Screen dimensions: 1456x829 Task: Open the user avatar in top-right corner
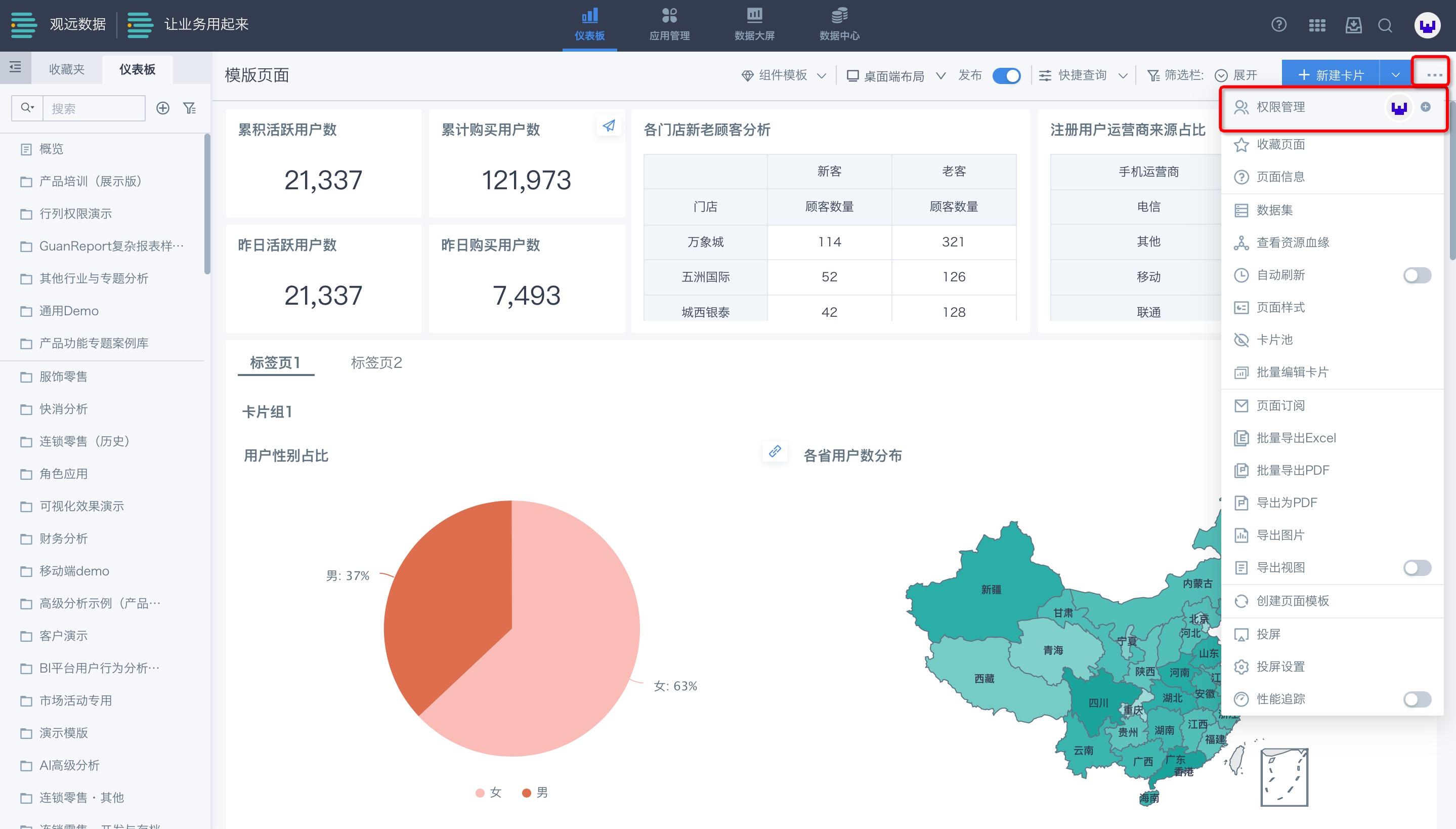(1427, 25)
